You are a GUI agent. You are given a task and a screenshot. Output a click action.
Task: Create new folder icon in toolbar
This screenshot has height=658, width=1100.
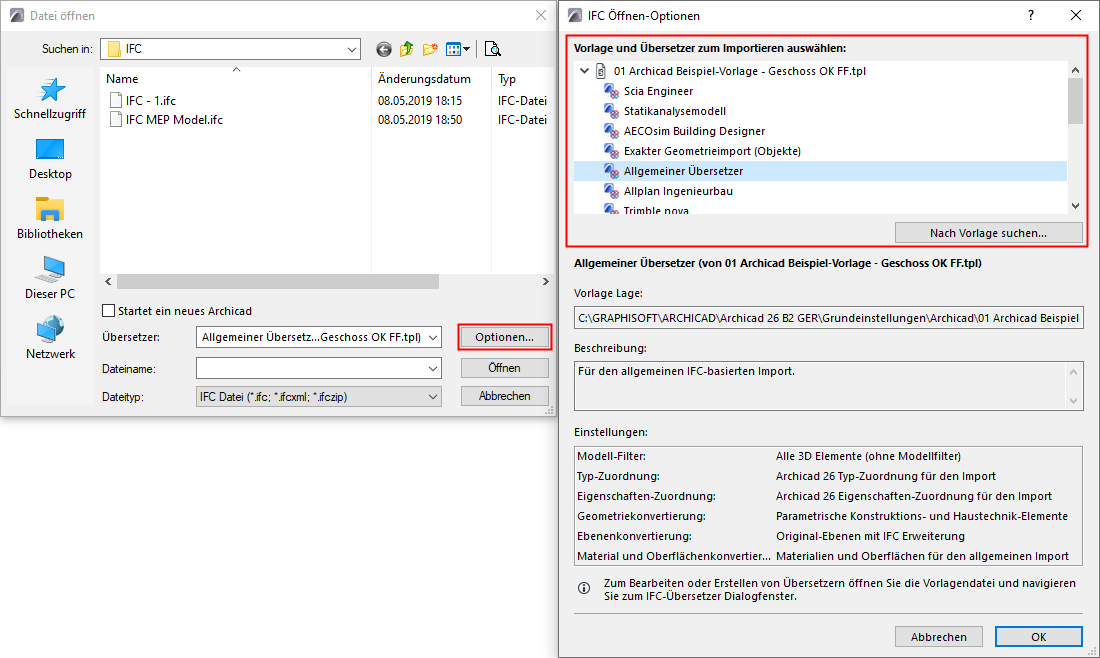(x=430, y=49)
